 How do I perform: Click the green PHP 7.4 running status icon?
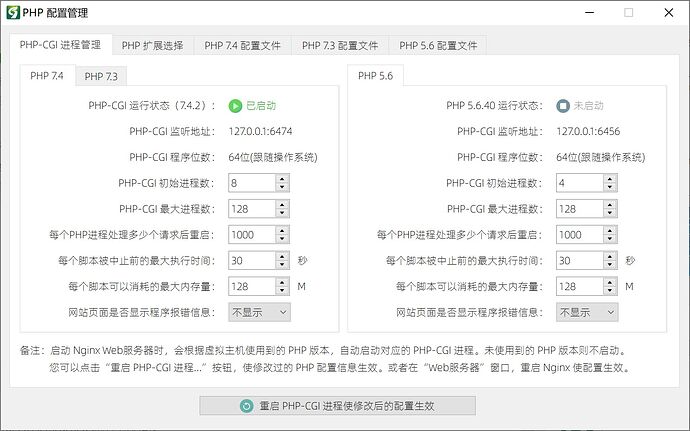[235, 106]
